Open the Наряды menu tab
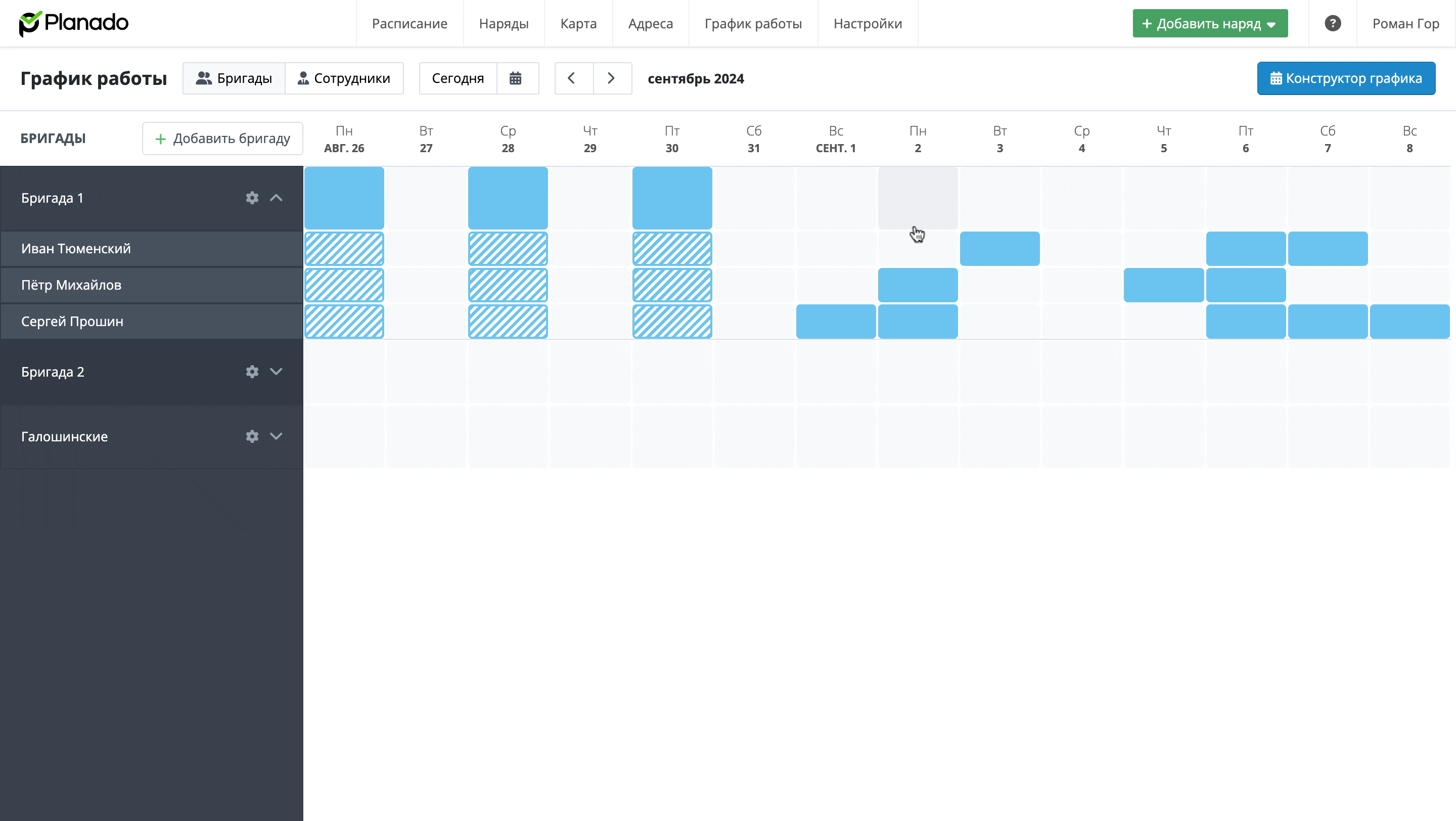Screen dimensions: 1456x821 tap(503, 23)
